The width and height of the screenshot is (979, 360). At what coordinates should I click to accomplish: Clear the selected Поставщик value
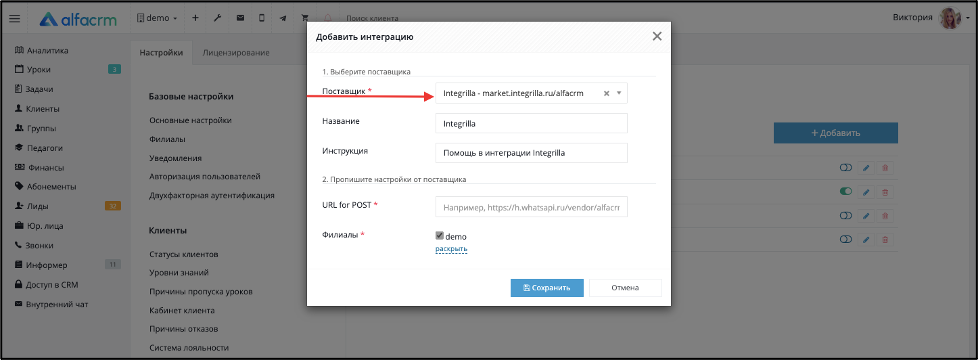[606, 94]
